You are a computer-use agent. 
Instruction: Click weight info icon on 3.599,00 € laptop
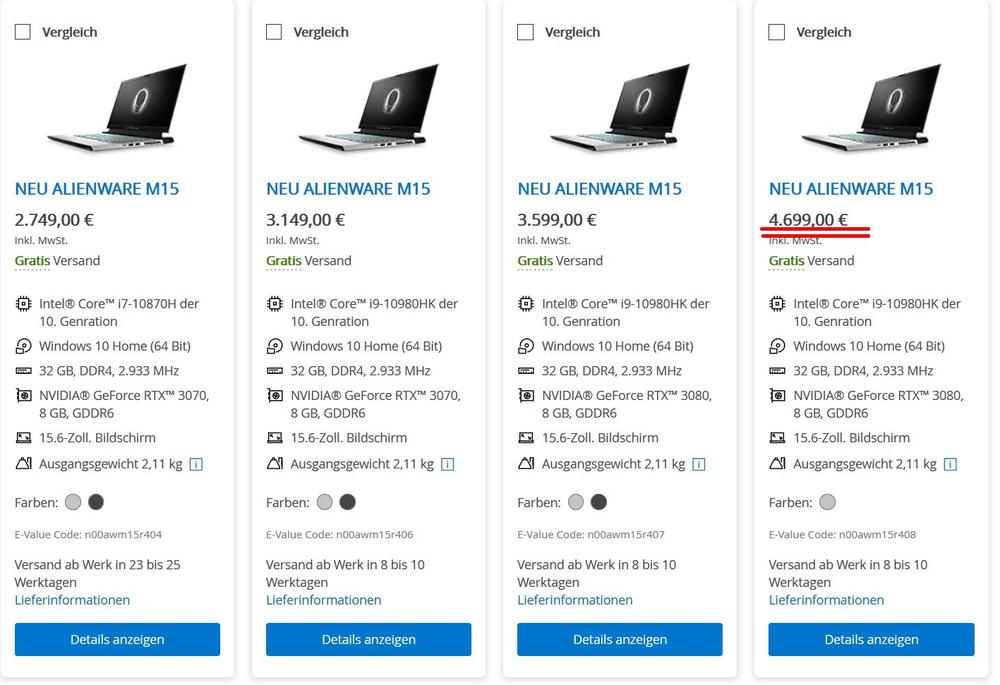[699, 464]
